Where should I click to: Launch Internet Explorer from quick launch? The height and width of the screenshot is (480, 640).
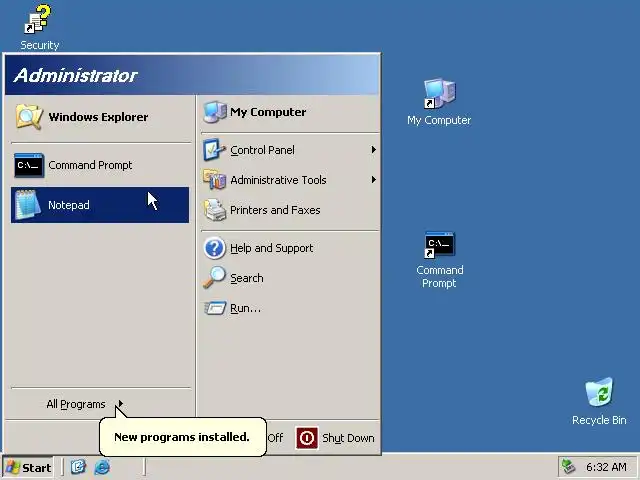tap(102, 467)
